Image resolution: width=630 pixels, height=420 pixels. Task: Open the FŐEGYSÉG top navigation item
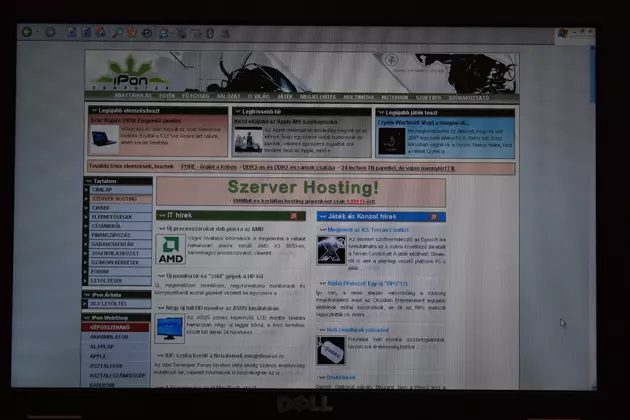(196, 96)
